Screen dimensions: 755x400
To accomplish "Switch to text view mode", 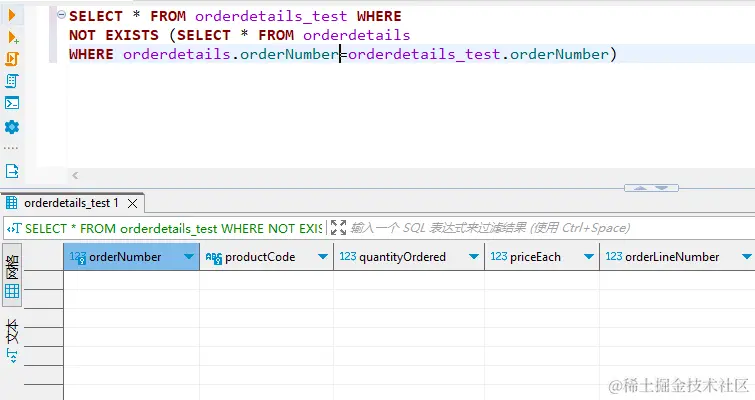I will click(x=12, y=339).
